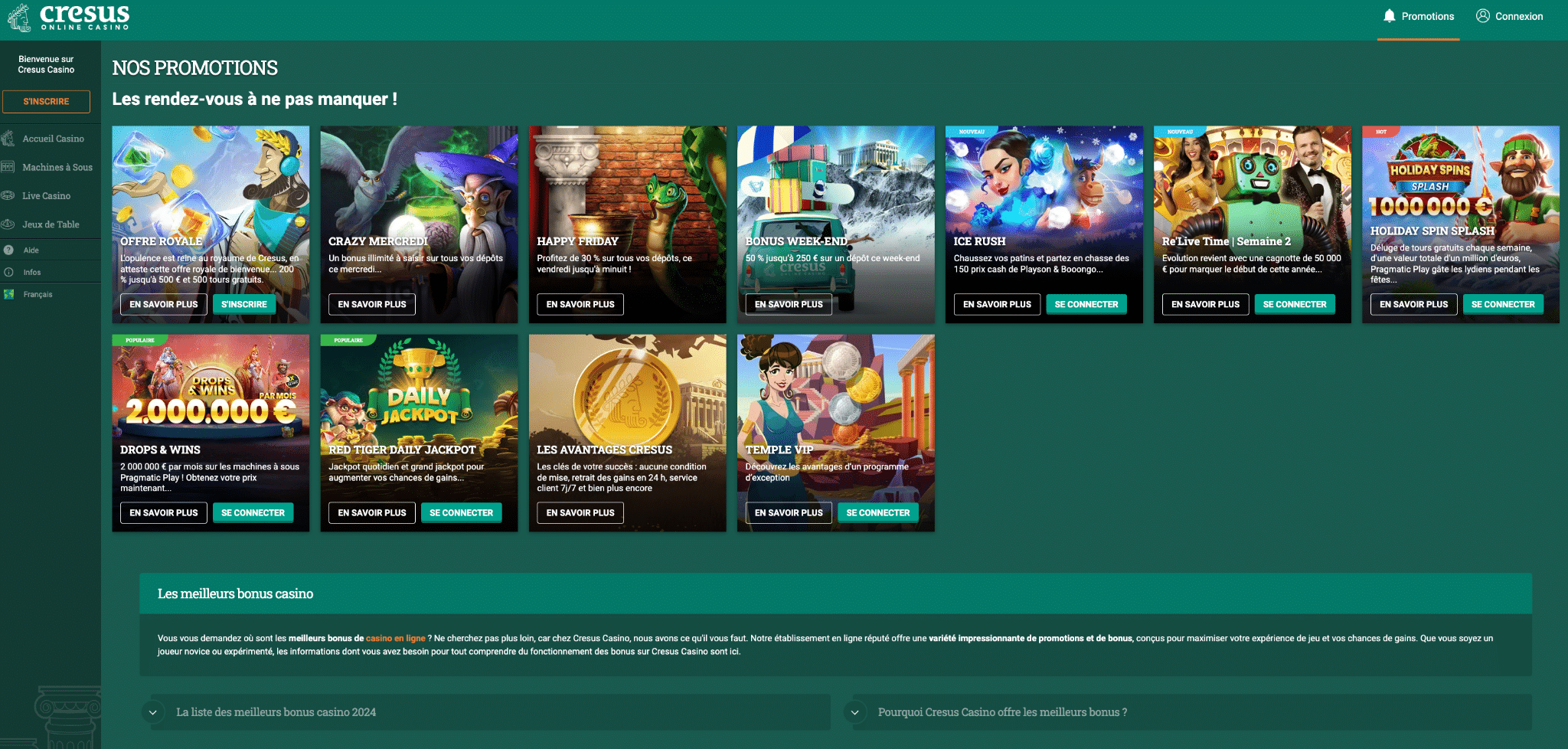Follow the casino en ligne link

point(395,638)
